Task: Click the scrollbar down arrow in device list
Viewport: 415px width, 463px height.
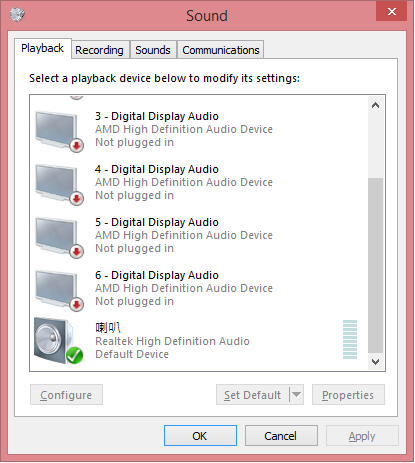Action: point(375,362)
